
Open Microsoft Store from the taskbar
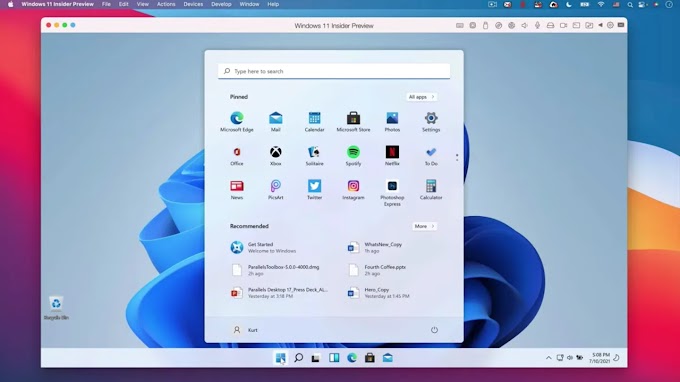[x=369, y=358]
